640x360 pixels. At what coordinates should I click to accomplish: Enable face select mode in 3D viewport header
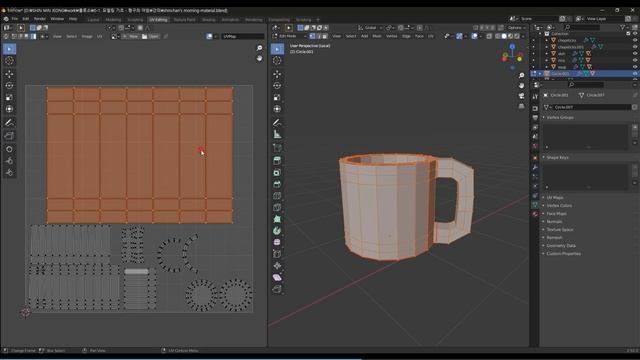click(324, 36)
